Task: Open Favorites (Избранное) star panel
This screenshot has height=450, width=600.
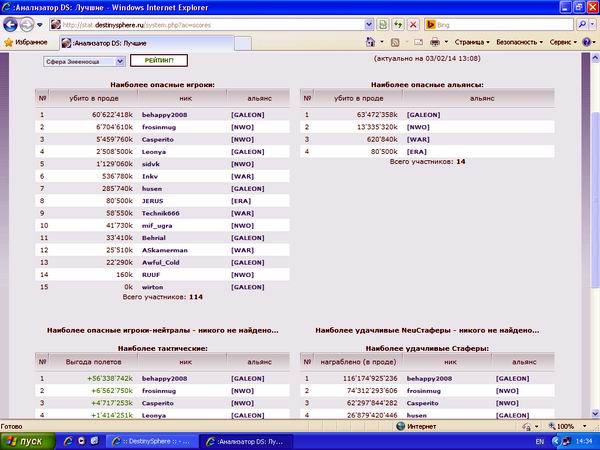Action: [27, 43]
